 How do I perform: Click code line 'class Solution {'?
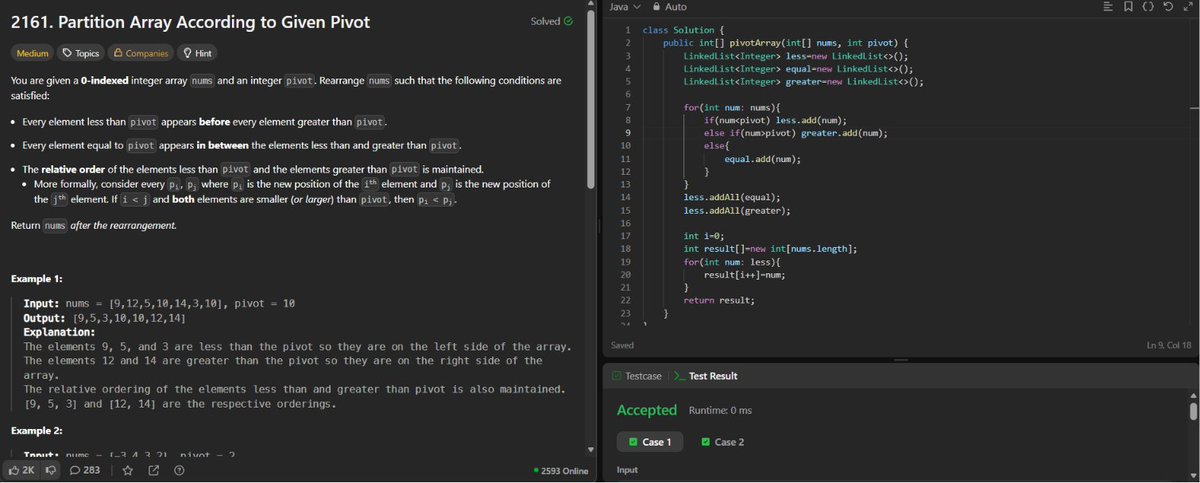[x=685, y=31]
